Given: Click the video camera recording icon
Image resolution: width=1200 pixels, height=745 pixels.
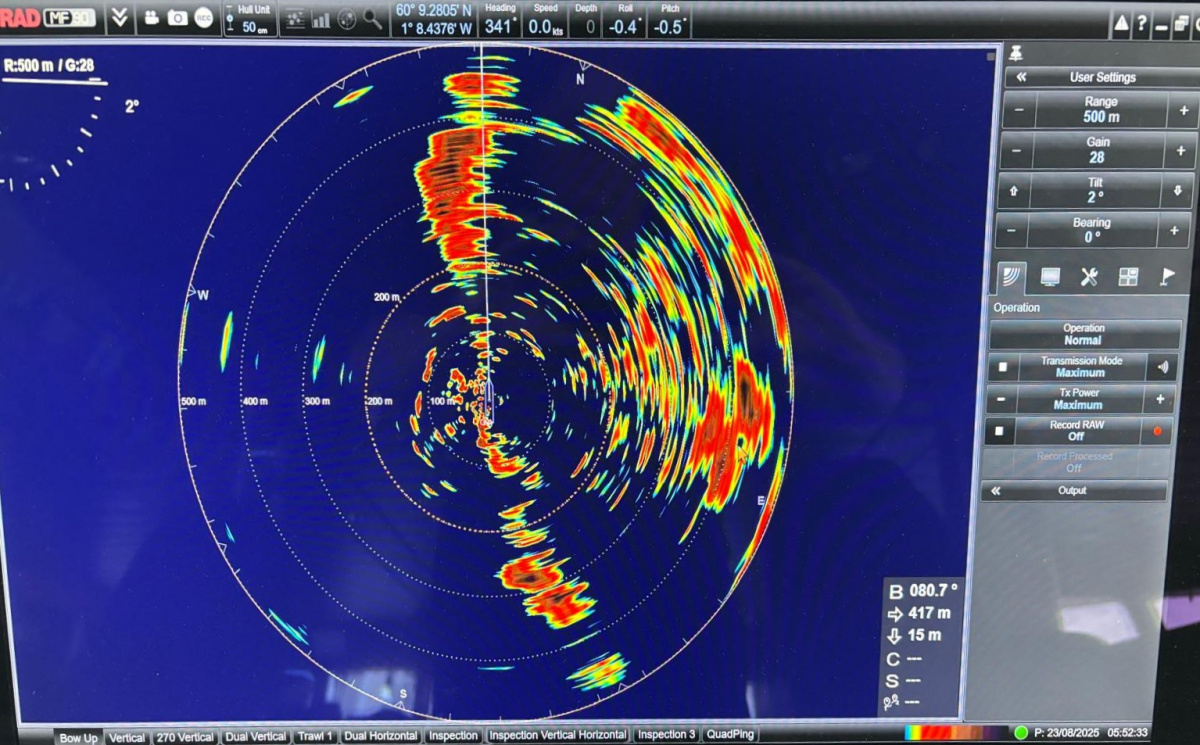Looking at the screenshot, I should click(x=152, y=18).
